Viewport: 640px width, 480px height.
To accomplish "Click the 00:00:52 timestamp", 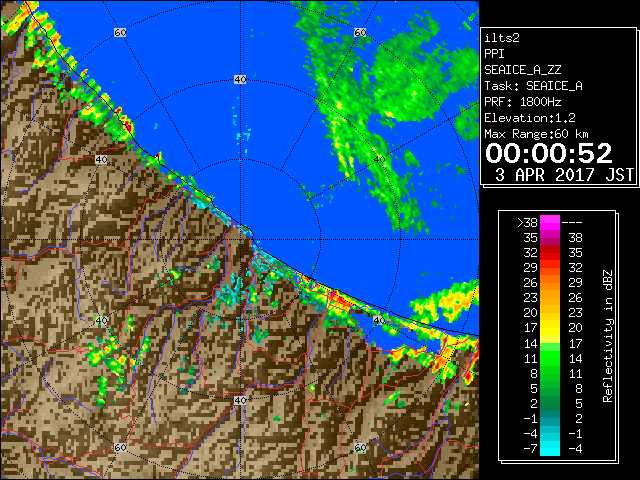I will [x=549, y=153].
